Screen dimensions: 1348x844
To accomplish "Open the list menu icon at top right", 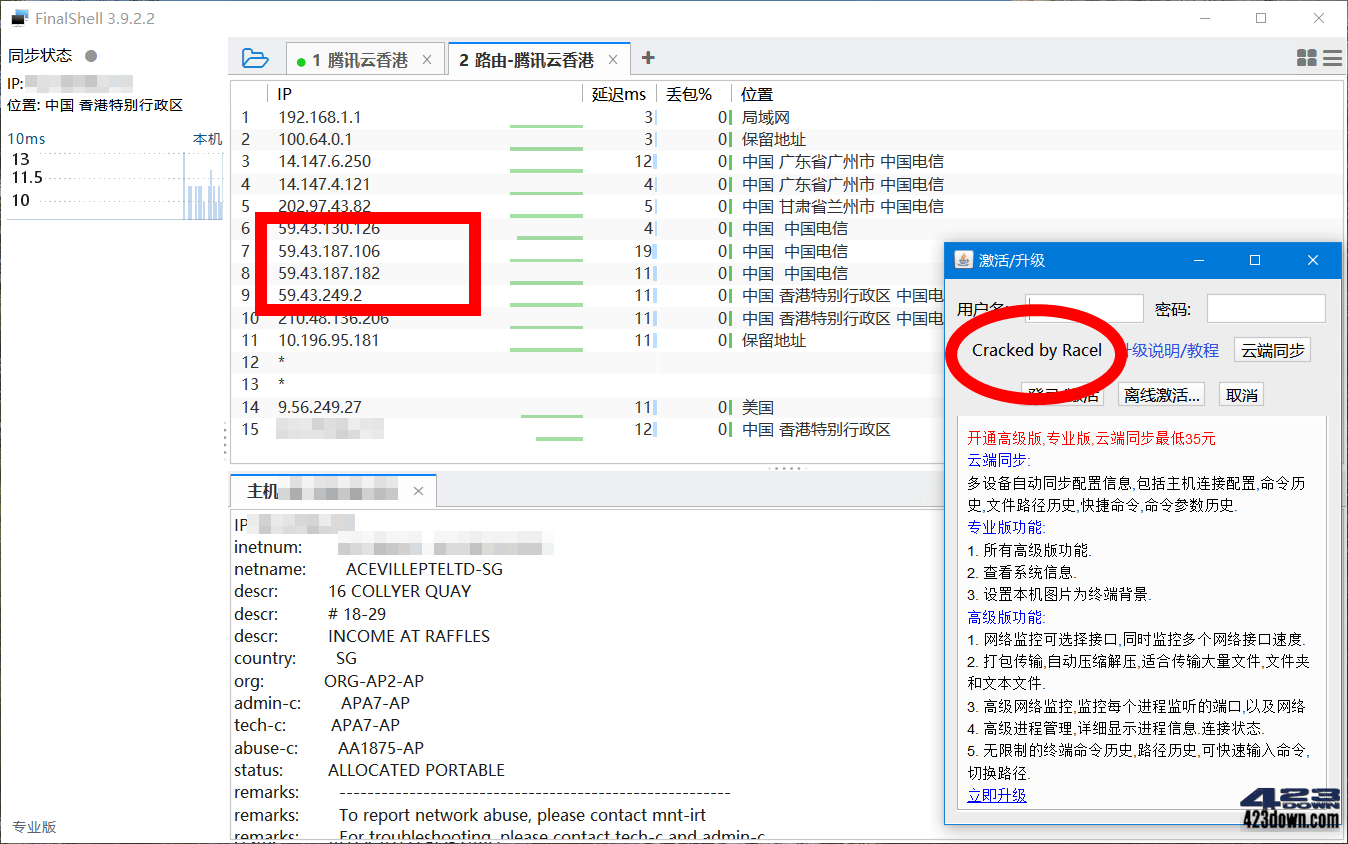I will 1333,58.
